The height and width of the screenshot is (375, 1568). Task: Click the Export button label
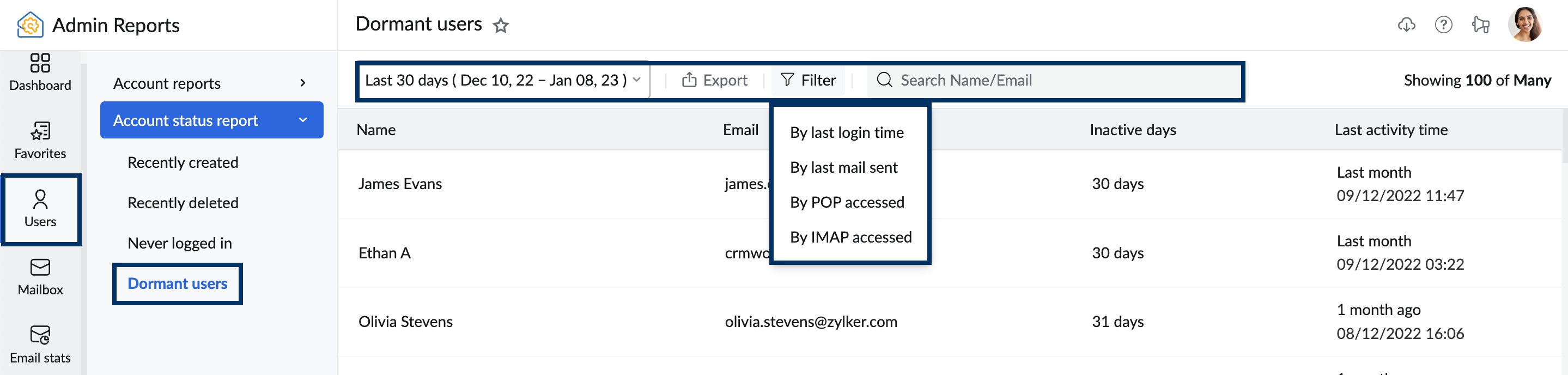pyautogui.click(x=725, y=80)
